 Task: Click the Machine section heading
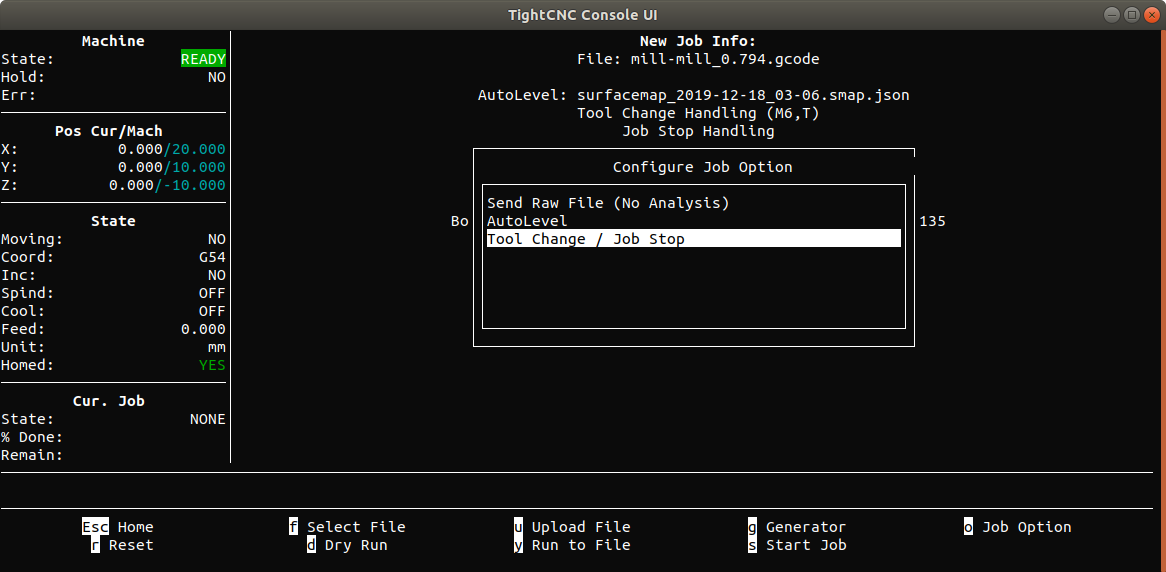click(x=113, y=41)
